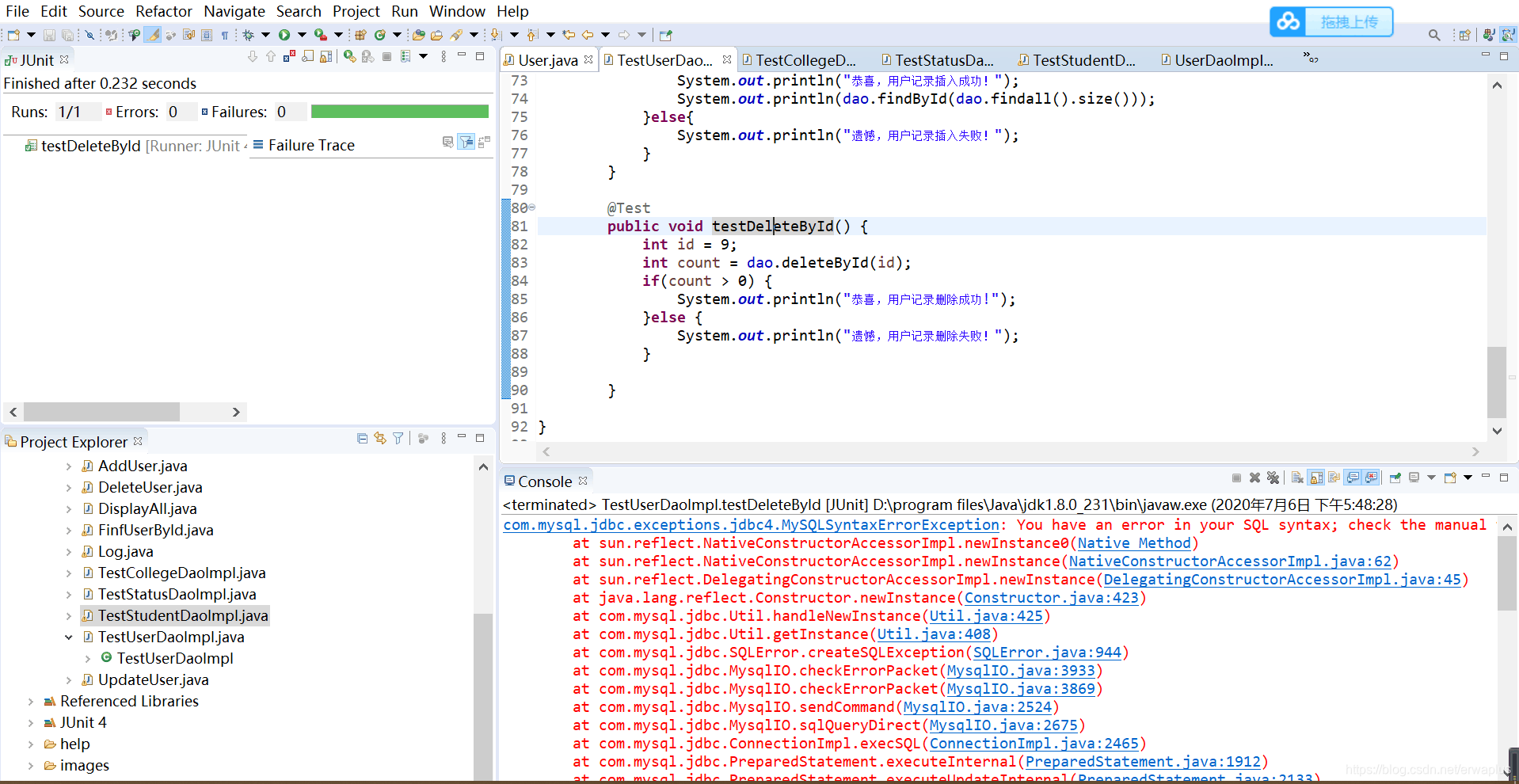This screenshot has height=784, width=1519.
Task: Toggle Filter Stack Trace button
Action: 466,142
